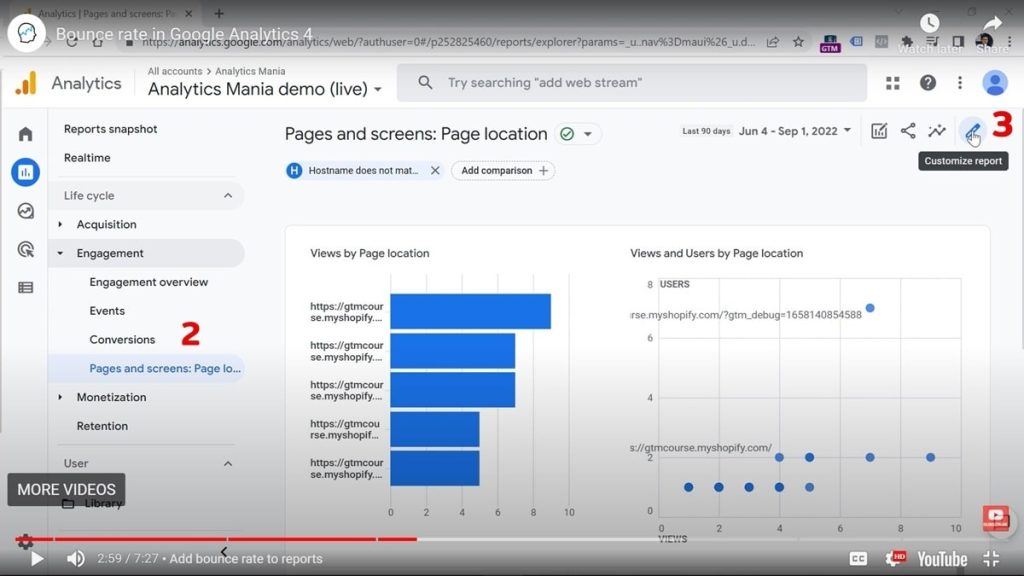This screenshot has height=576, width=1024.
Task: Open the Conversions report
Action: 122,340
